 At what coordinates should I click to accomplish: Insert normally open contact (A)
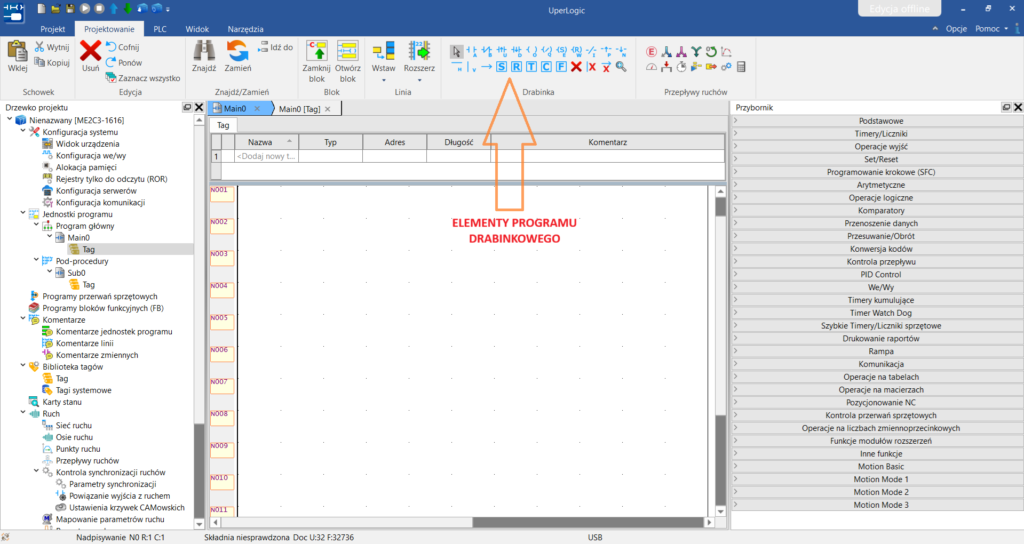coord(472,52)
